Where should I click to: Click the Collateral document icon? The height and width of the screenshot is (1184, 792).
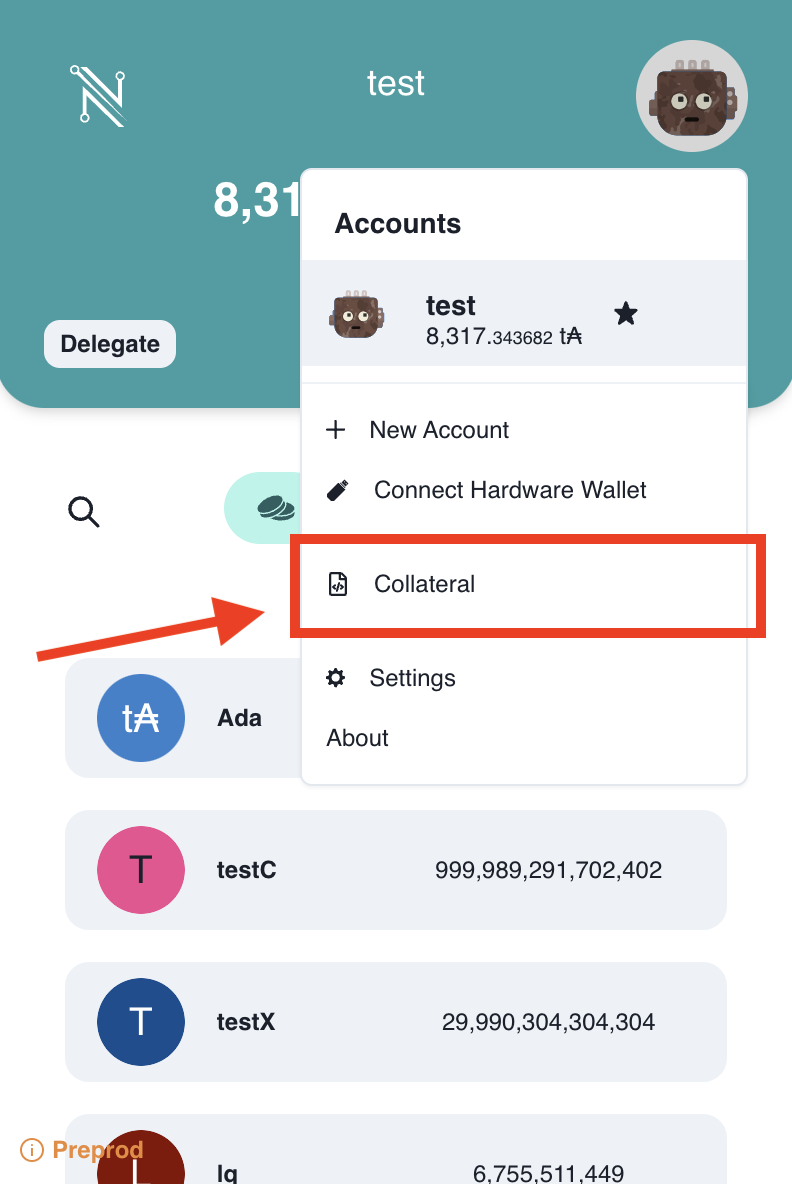338,584
